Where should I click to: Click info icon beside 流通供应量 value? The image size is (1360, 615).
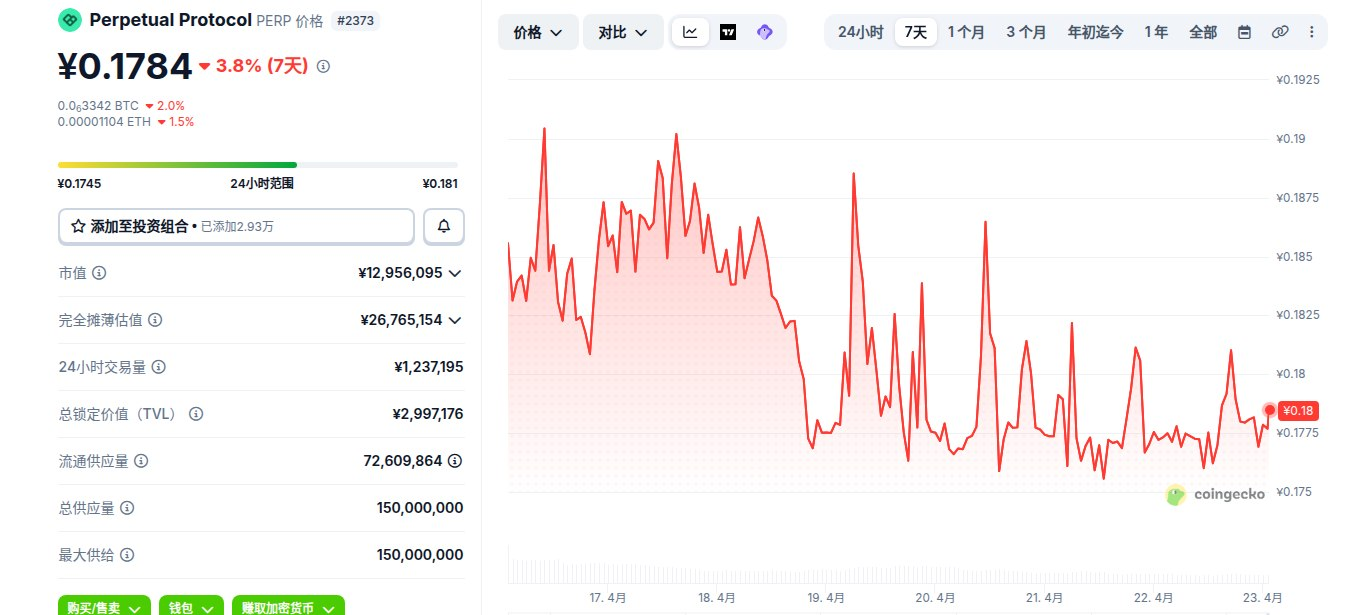[x=455, y=461]
